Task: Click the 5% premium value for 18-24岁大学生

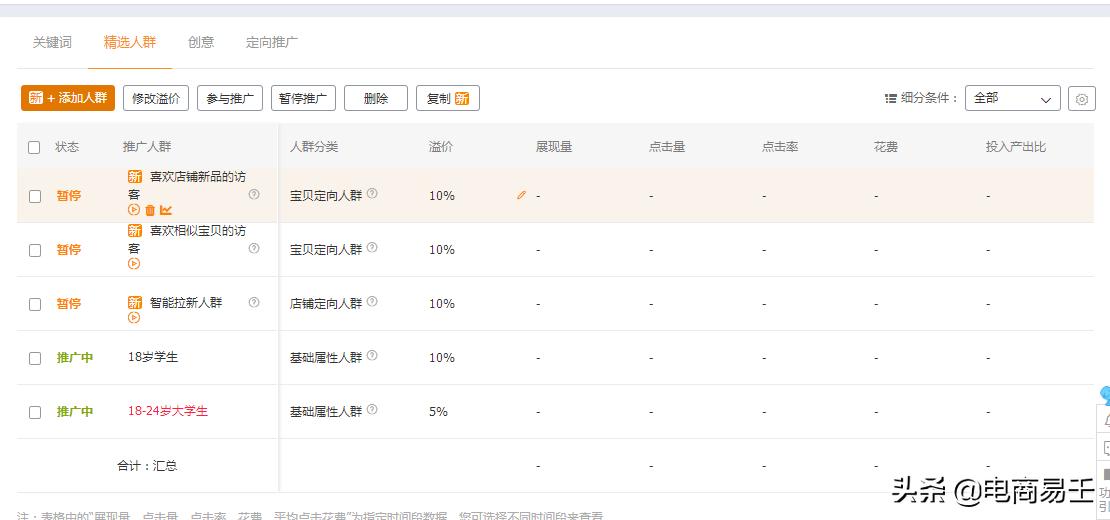Action: coord(438,412)
